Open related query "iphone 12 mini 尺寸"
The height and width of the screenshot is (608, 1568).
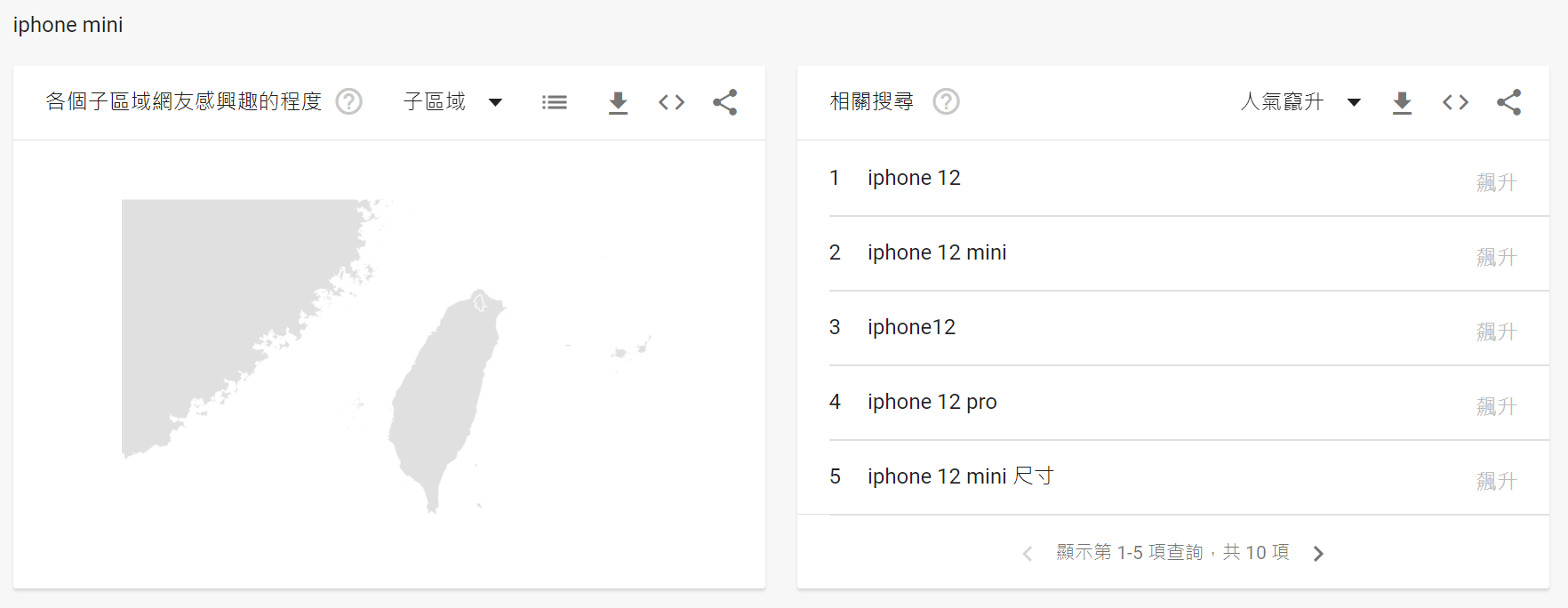click(x=1173, y=476)
